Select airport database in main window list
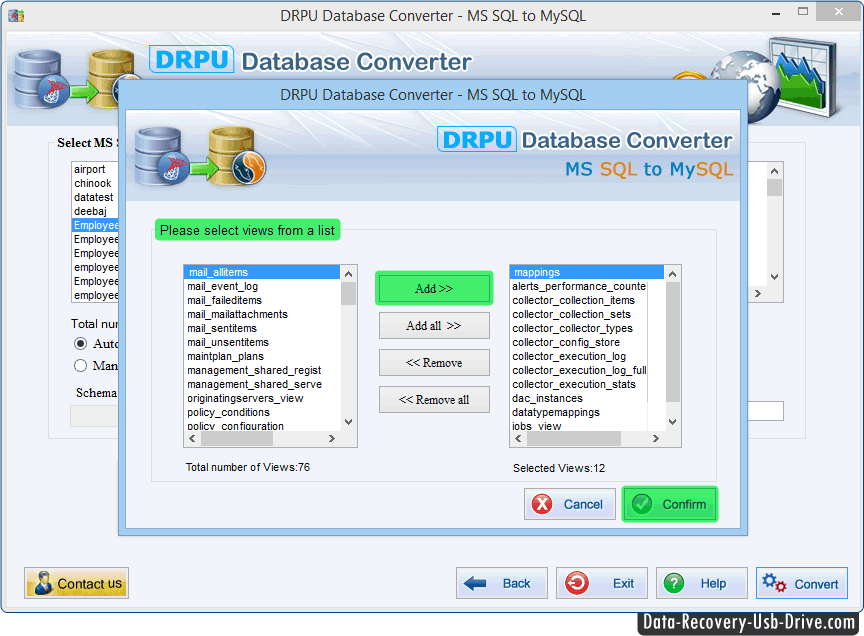This screenshot has height=636, width=864. coord(95,169)
